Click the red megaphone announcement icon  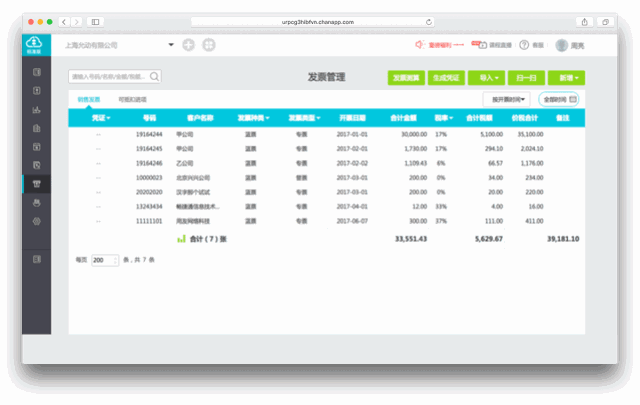click(x=420, y=45)
